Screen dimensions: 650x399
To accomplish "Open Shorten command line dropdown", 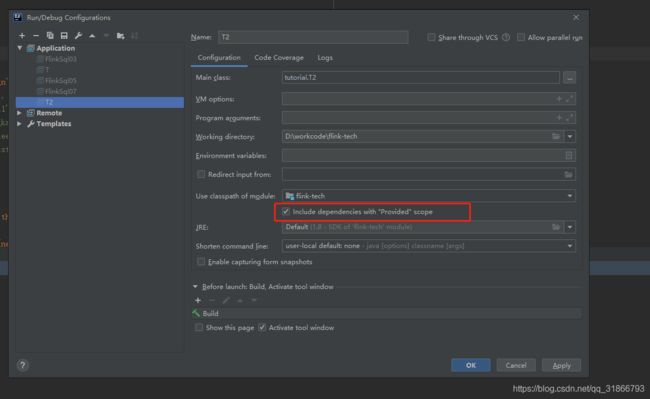I will (570, 246).
